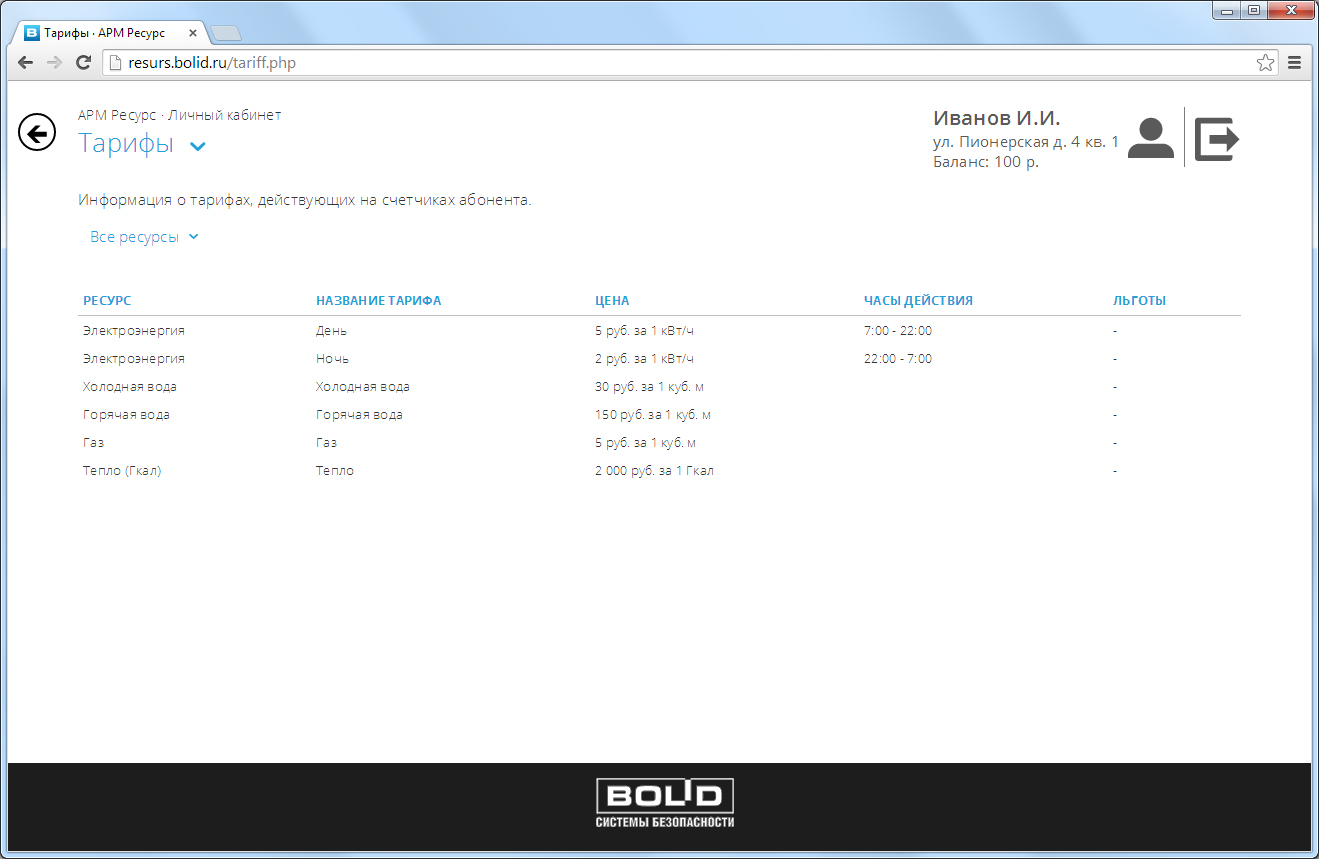The width and height of the screenshot is (1319, 859).
Task: Open the Chrome hamburger menu
Action: point(1294,63)
